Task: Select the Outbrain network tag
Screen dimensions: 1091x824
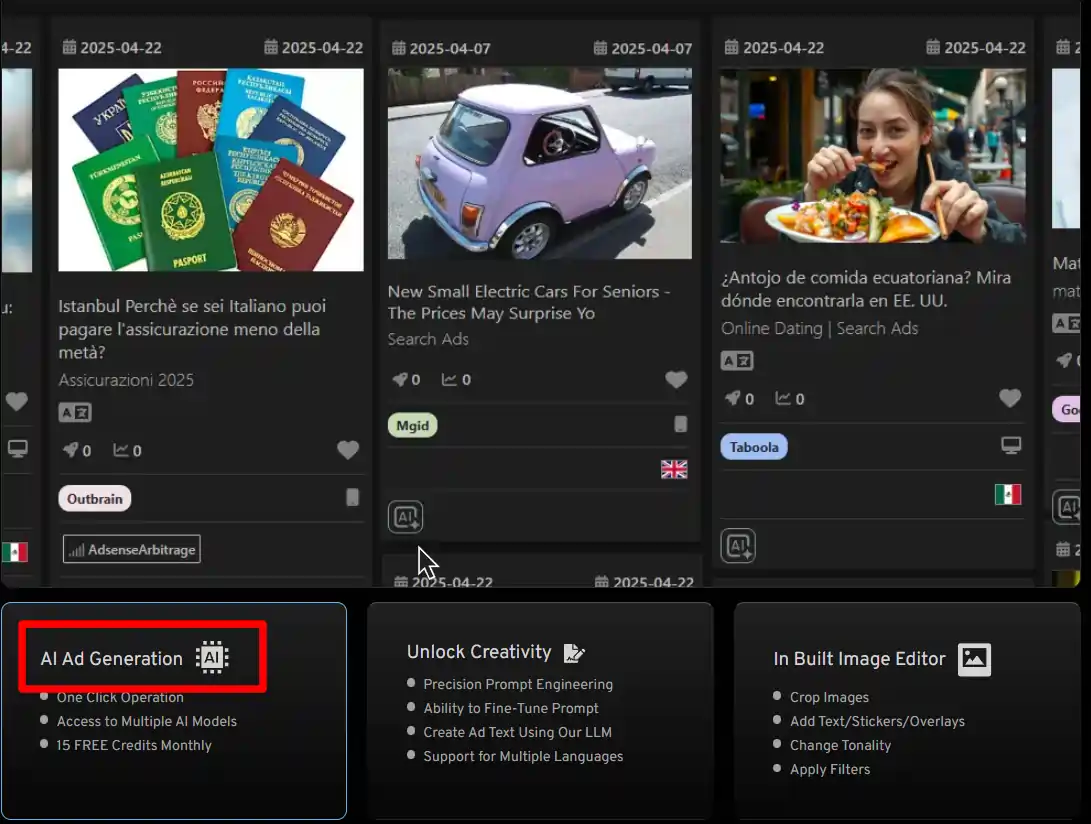Action: [x=95, y=498]
